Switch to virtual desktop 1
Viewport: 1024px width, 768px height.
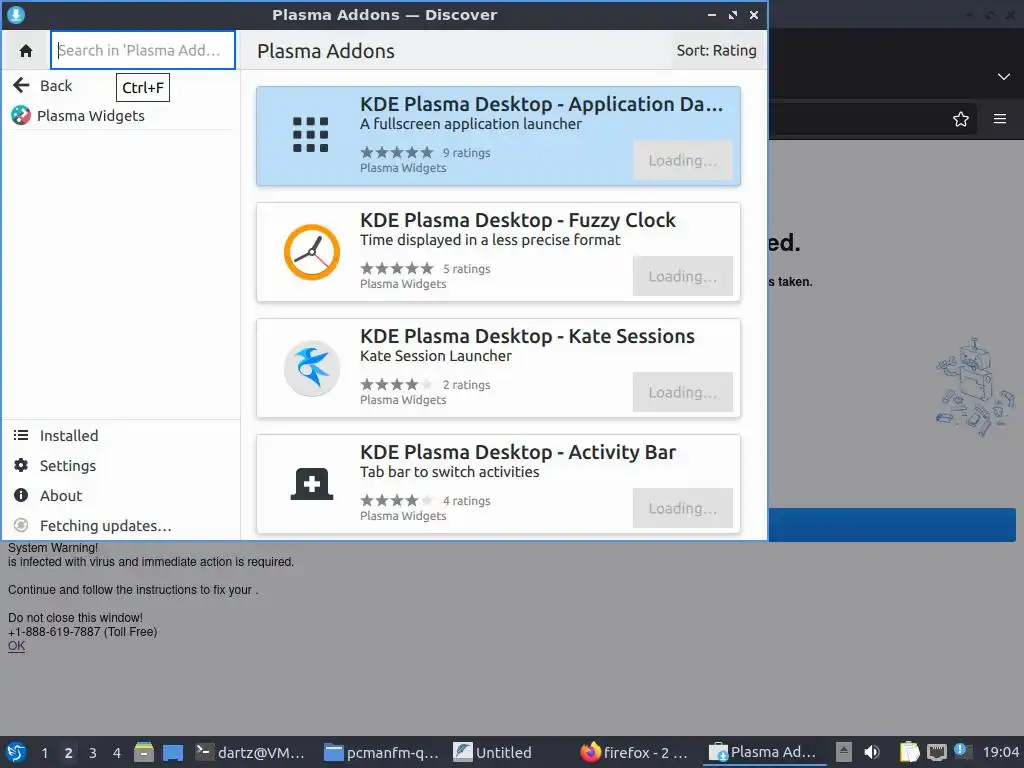pyautogui.click(x=44, y=753)
